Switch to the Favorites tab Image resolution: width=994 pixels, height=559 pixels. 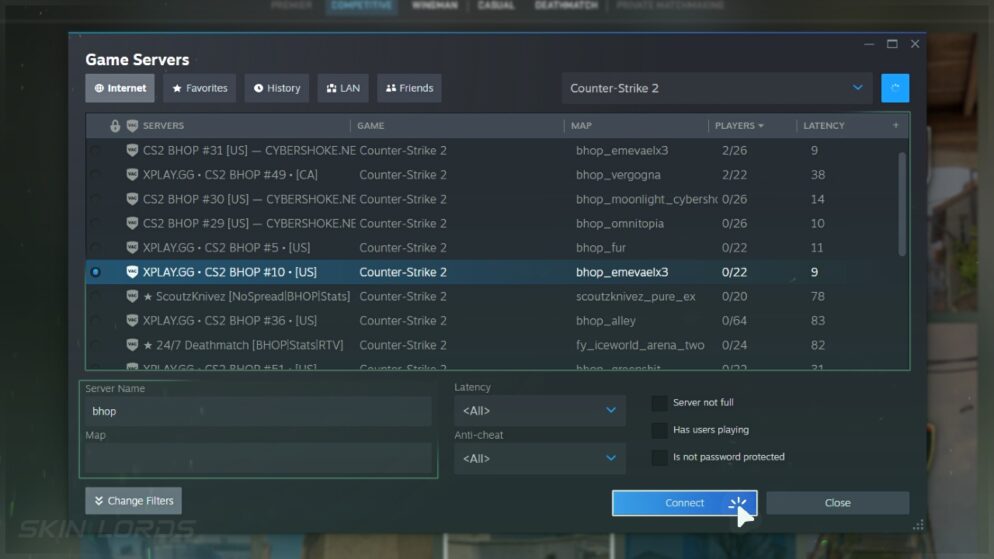(x=200, y=88)
